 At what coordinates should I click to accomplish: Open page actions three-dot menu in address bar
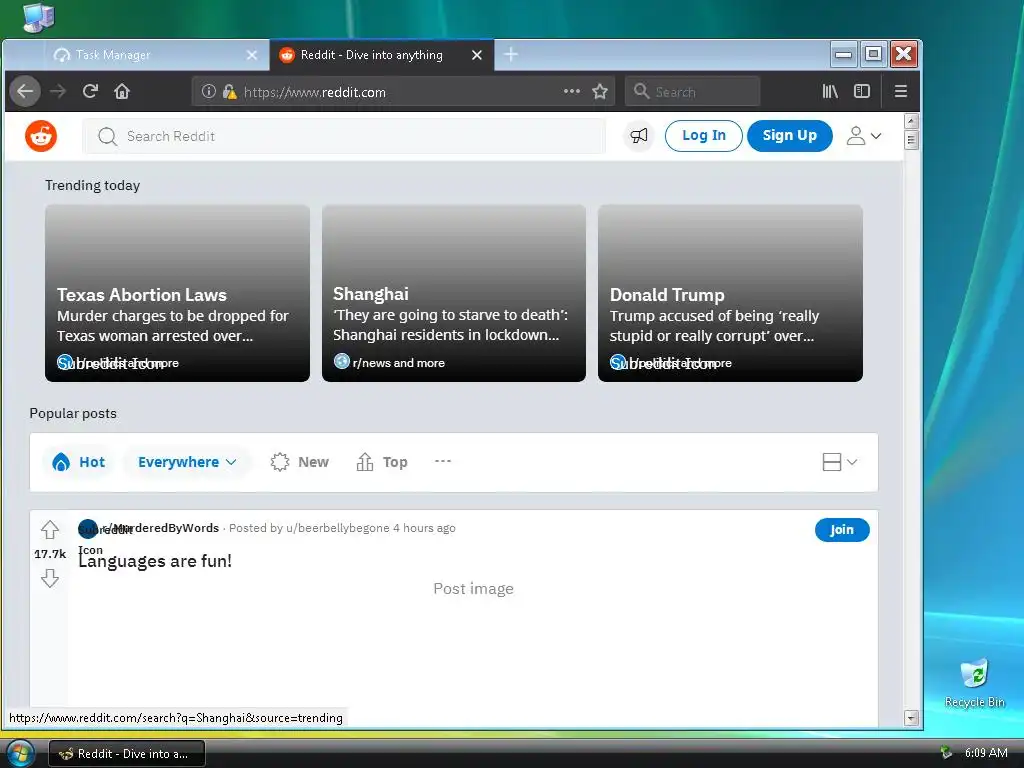pos(571,91)
